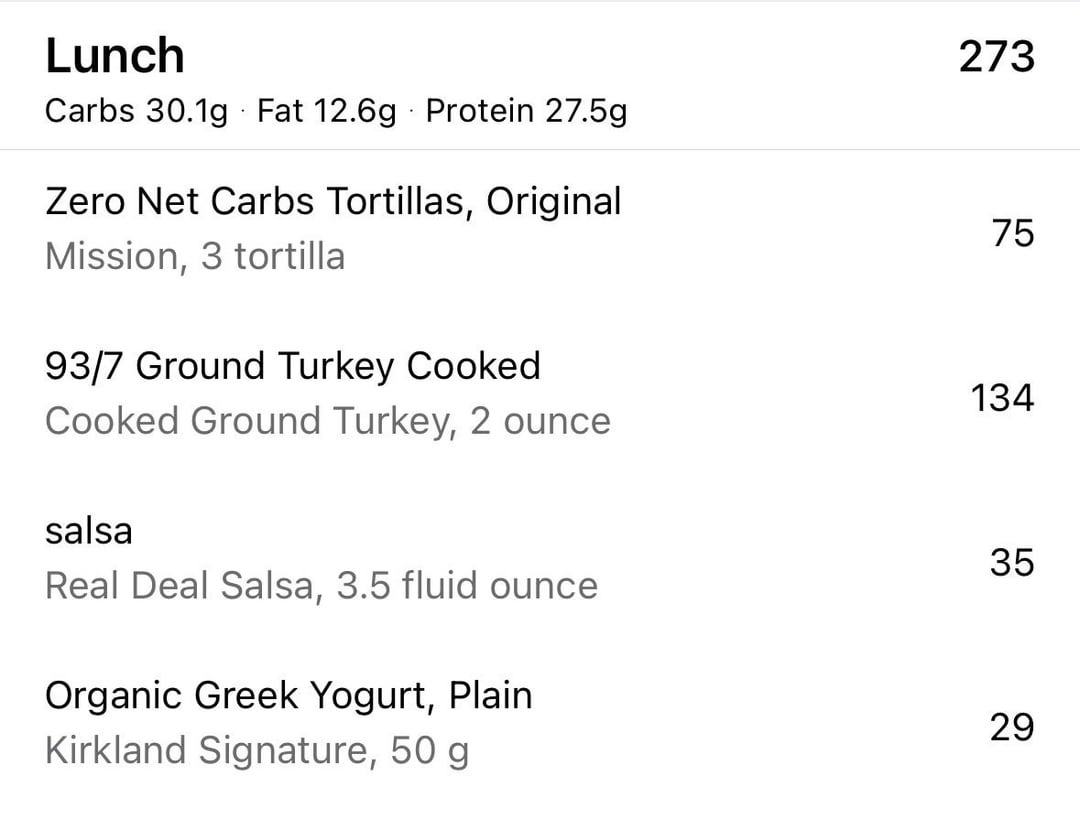Select the Lunch title text
The width and height of the screenshot is (1080, 819).
click(x=115, y=56)
